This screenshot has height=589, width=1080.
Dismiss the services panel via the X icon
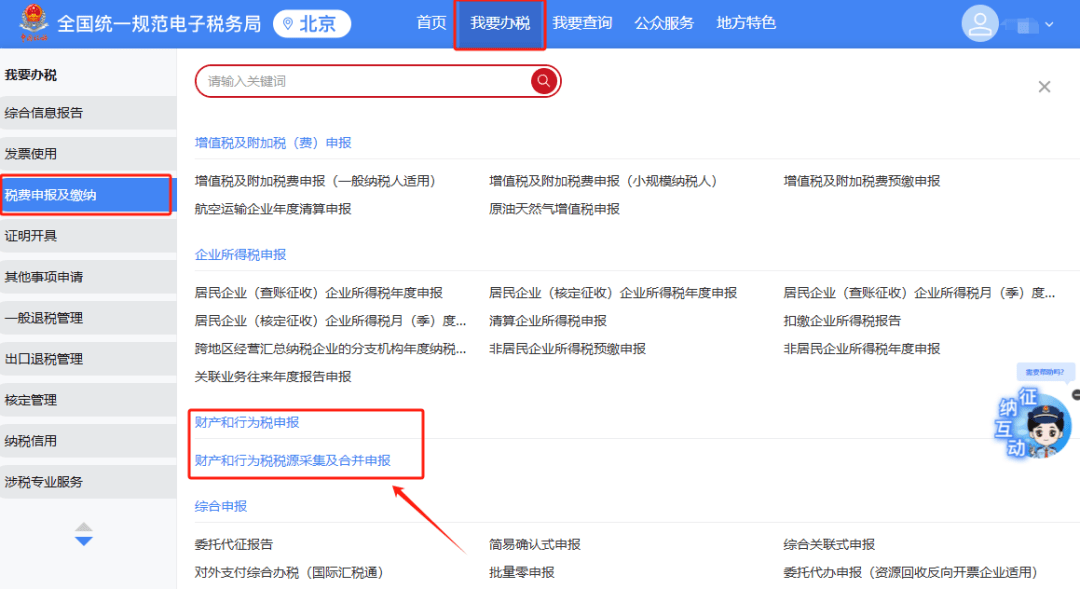pyautogui.click(x=1044, y=87)
